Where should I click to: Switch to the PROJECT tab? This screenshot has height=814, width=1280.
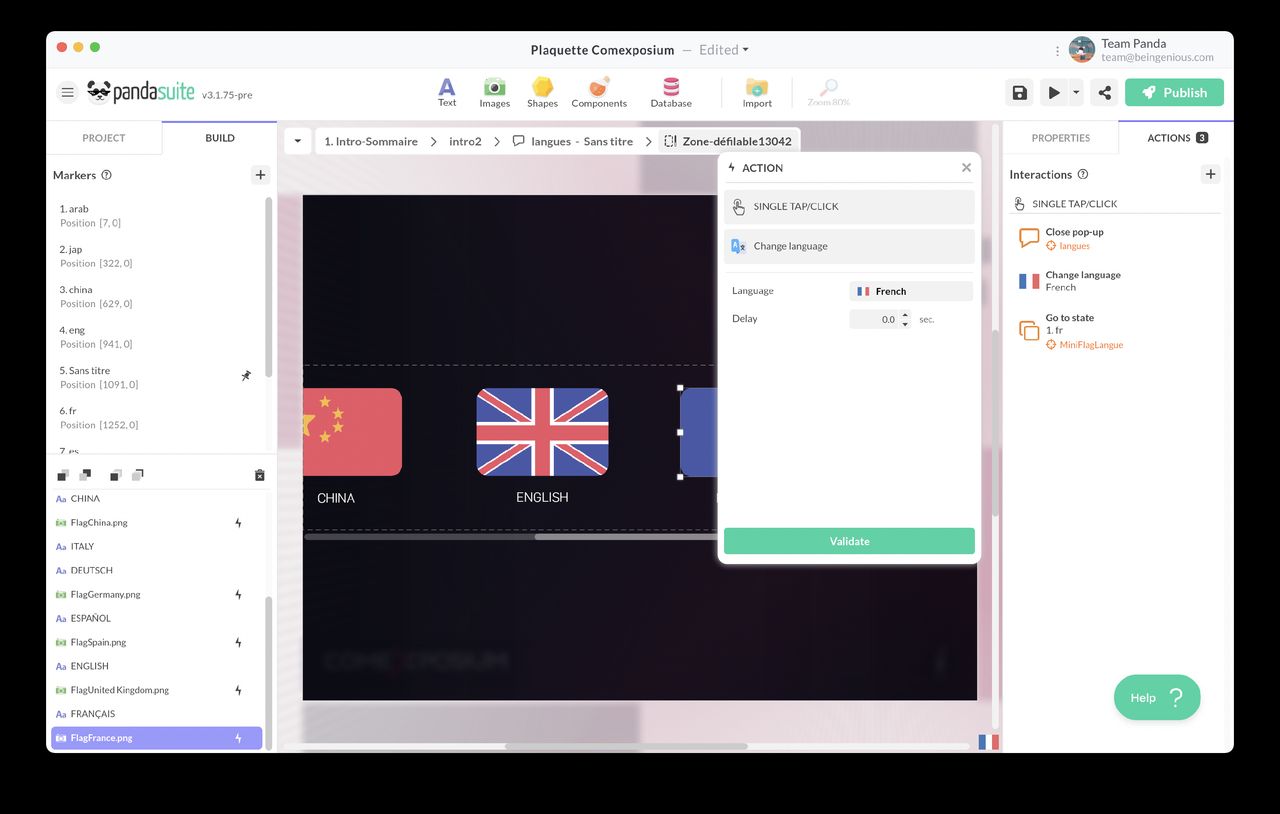pos(103,137)
